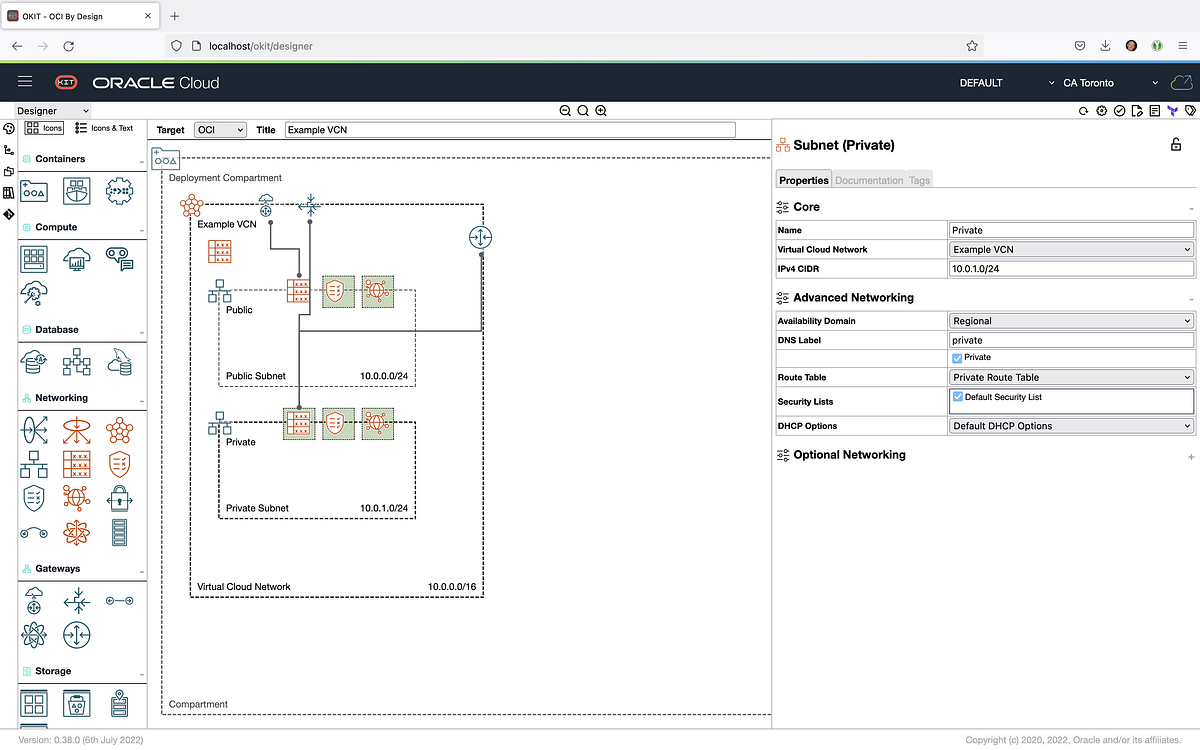
Task: Open the DHCP Options dropdown
Action: coord(1071,425)
